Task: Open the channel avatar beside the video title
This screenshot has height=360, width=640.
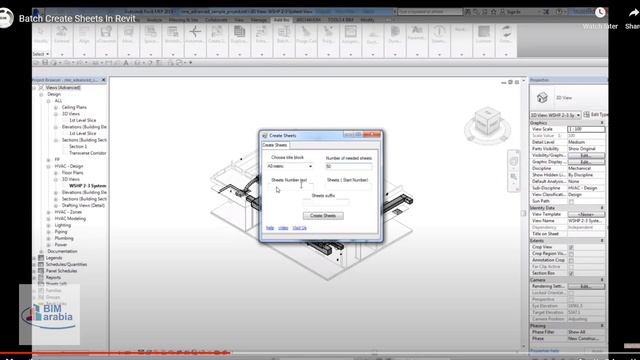Action: pos(6,18)
